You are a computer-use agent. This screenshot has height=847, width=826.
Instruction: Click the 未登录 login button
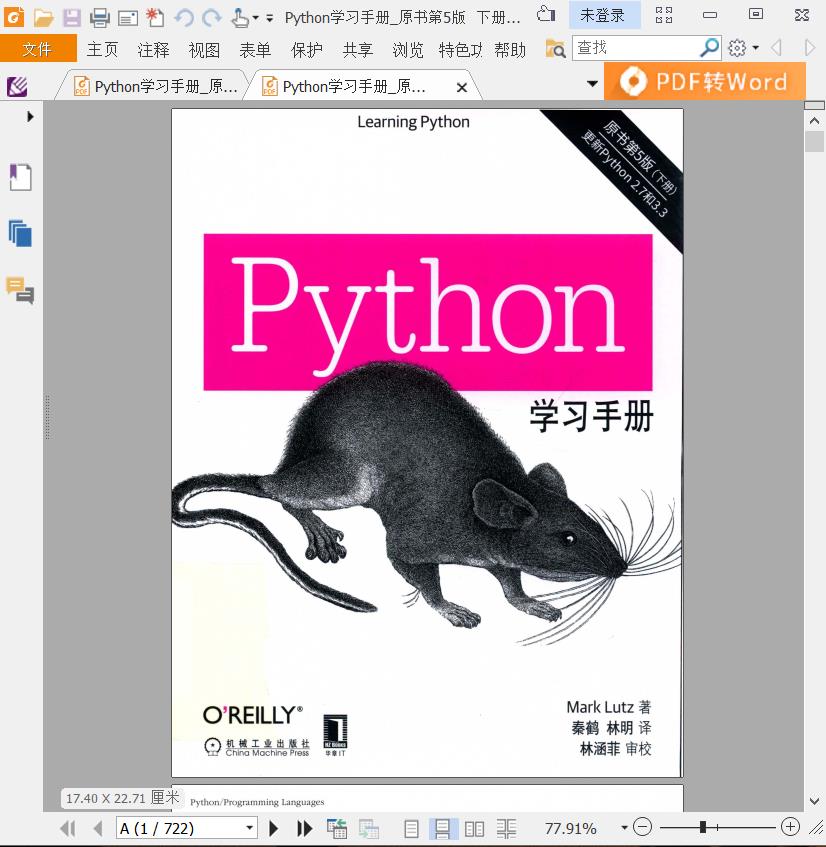(605, 15)
